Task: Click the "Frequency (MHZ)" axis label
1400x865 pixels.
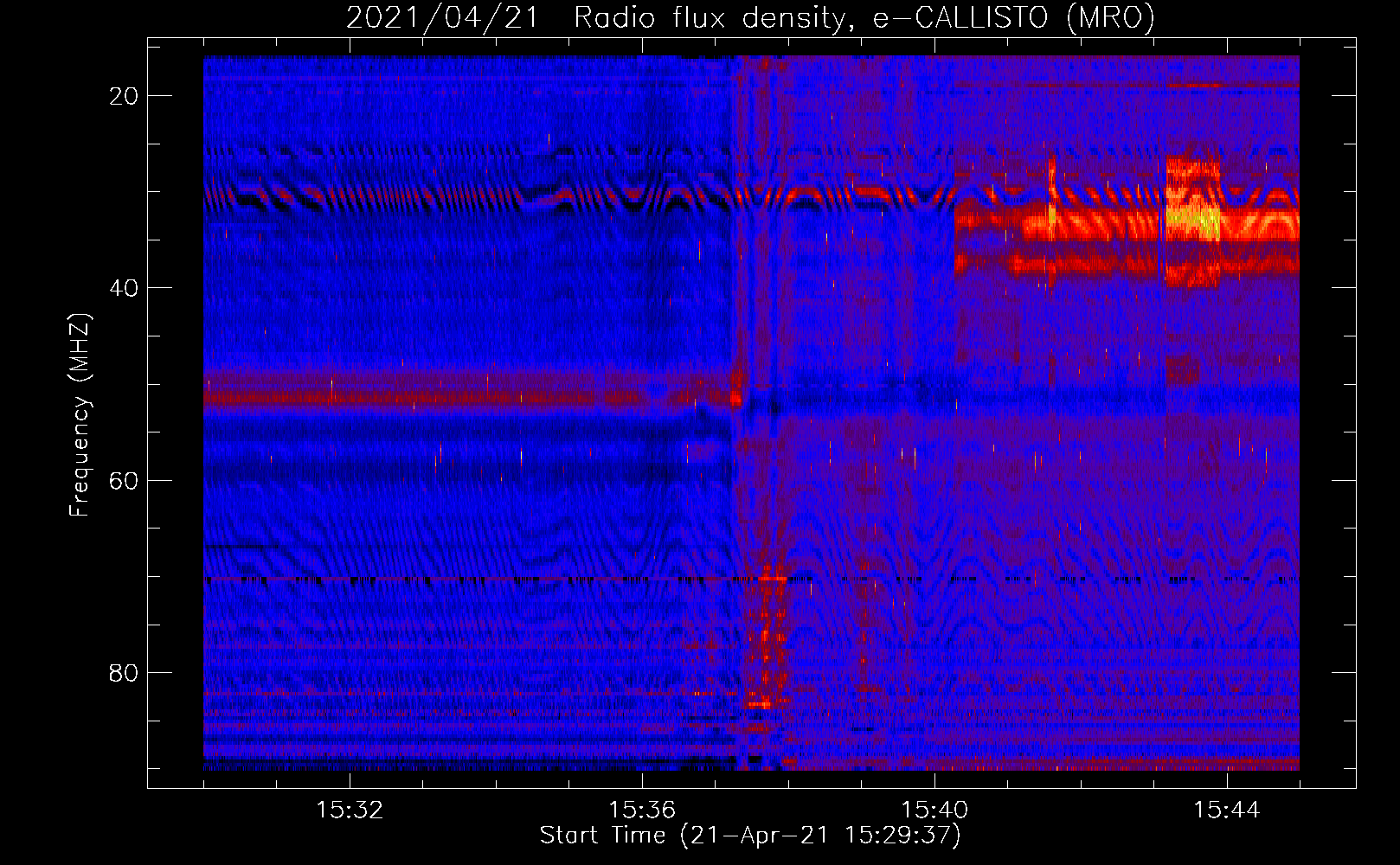Action: coord(79,415)
